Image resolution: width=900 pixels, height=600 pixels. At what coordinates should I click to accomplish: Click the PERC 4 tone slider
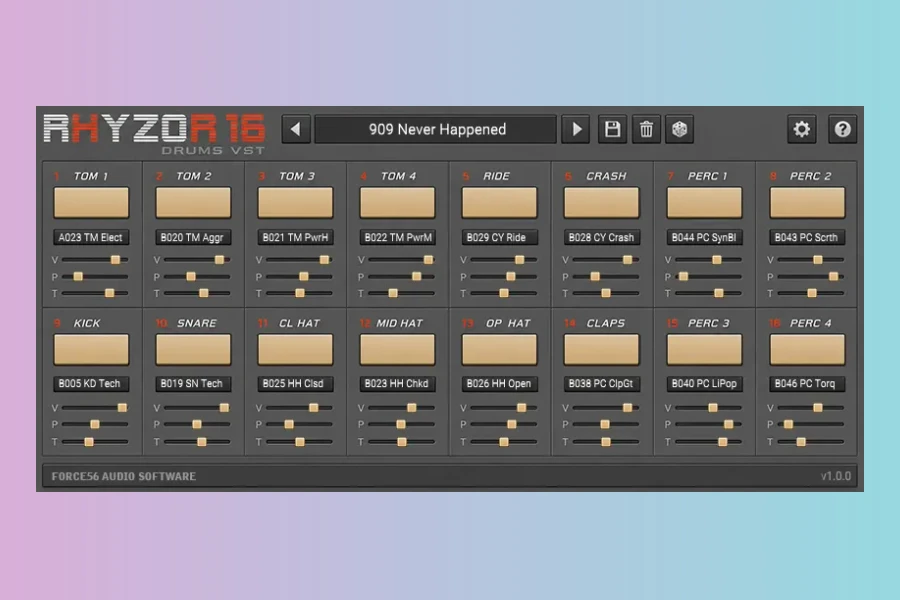point(810,442)
